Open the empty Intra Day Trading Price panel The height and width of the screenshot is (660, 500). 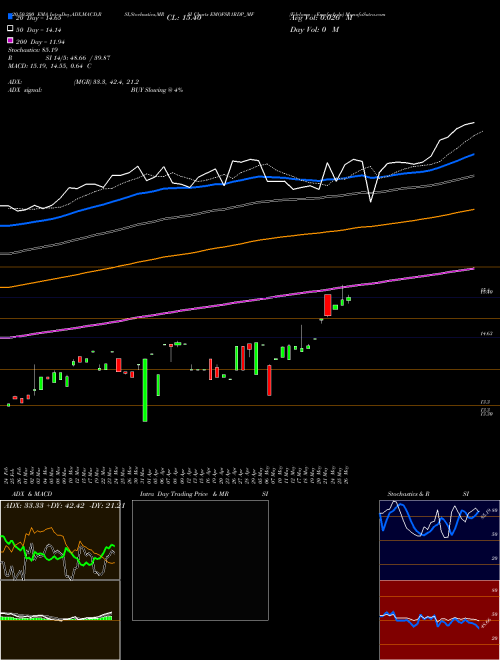pos(200,560)
